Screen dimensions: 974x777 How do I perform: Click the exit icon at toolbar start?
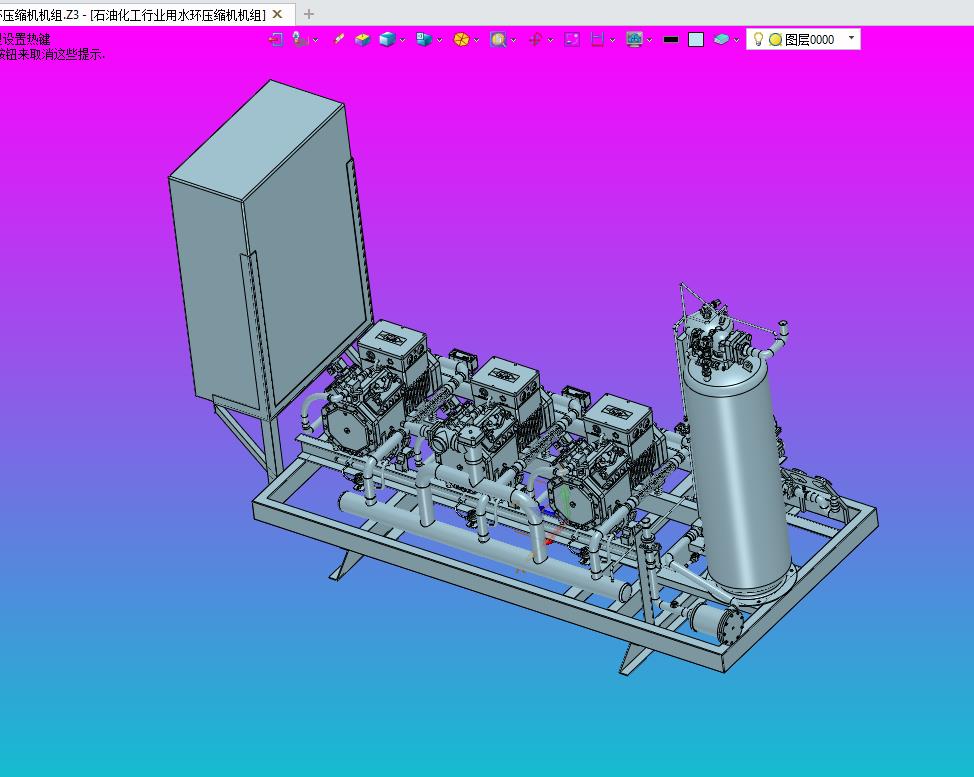(276, 39)
